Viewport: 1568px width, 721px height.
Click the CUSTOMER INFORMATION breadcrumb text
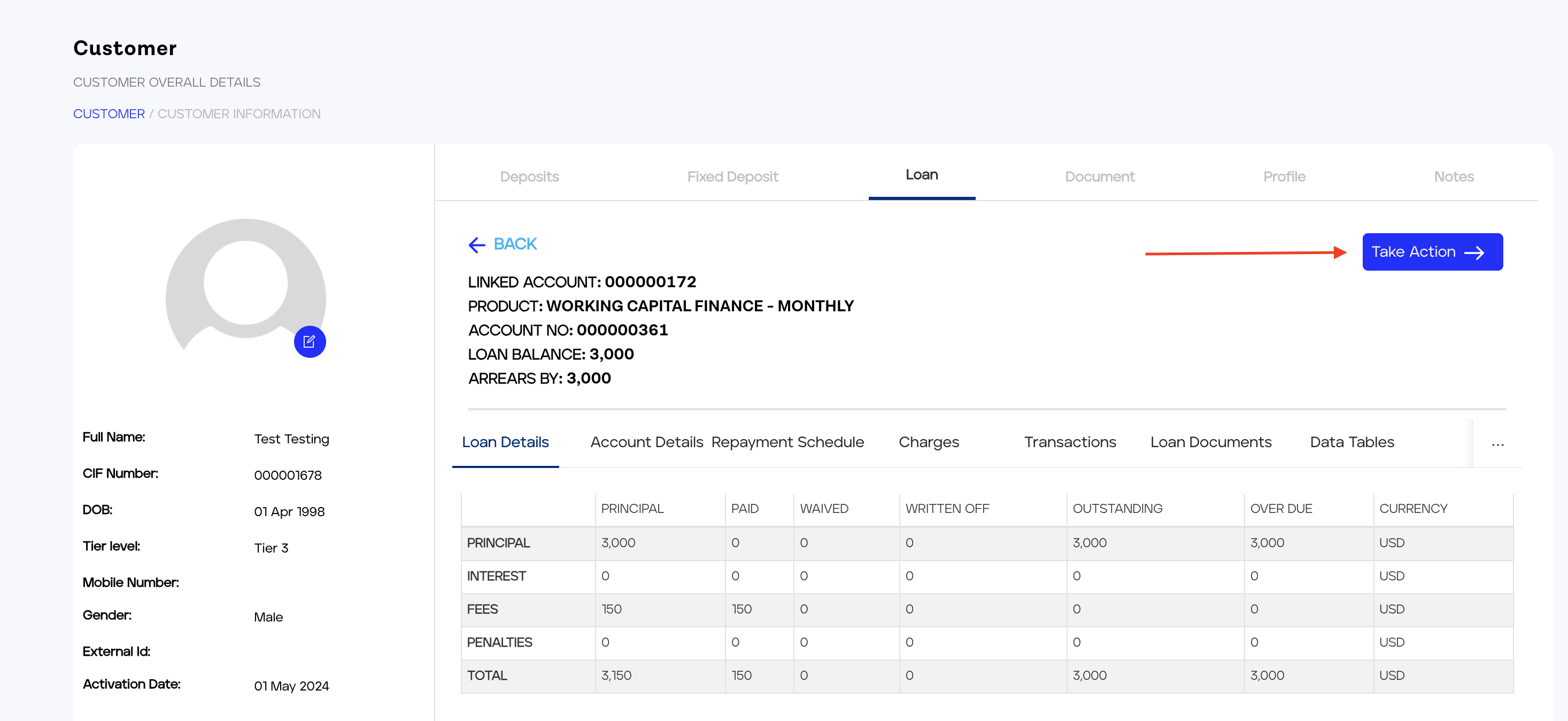click(238, 114)
